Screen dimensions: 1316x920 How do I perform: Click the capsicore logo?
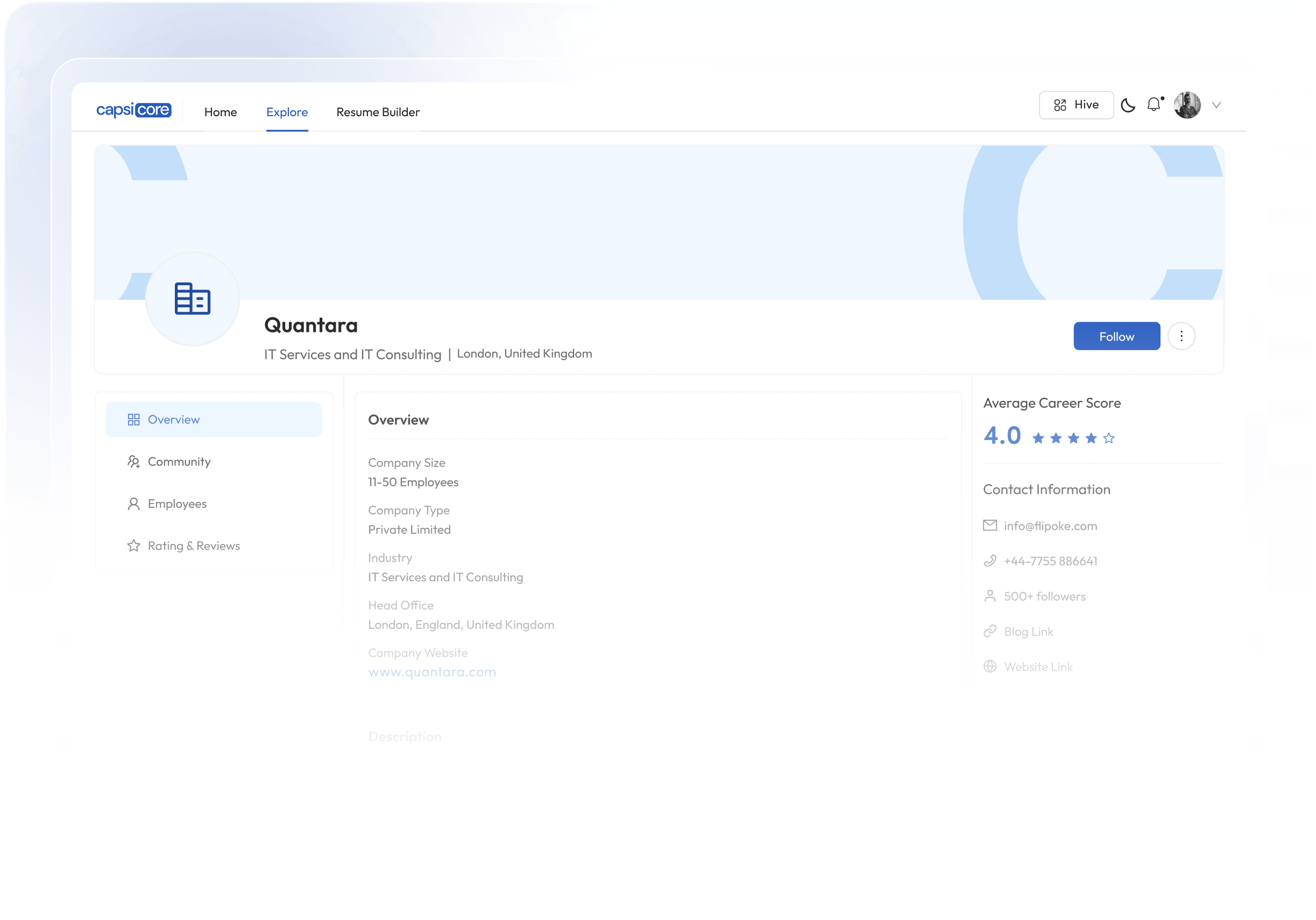[133, 109]
